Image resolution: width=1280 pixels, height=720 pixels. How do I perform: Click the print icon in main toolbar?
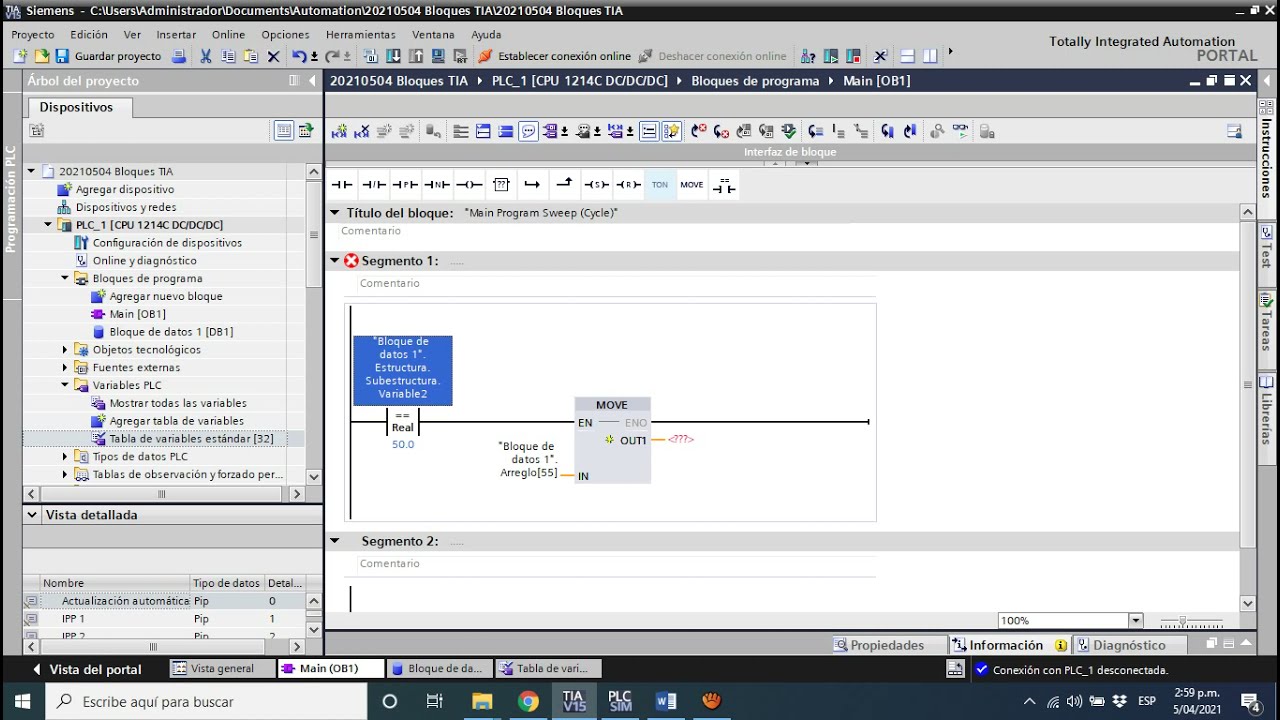tap(178, 56)
